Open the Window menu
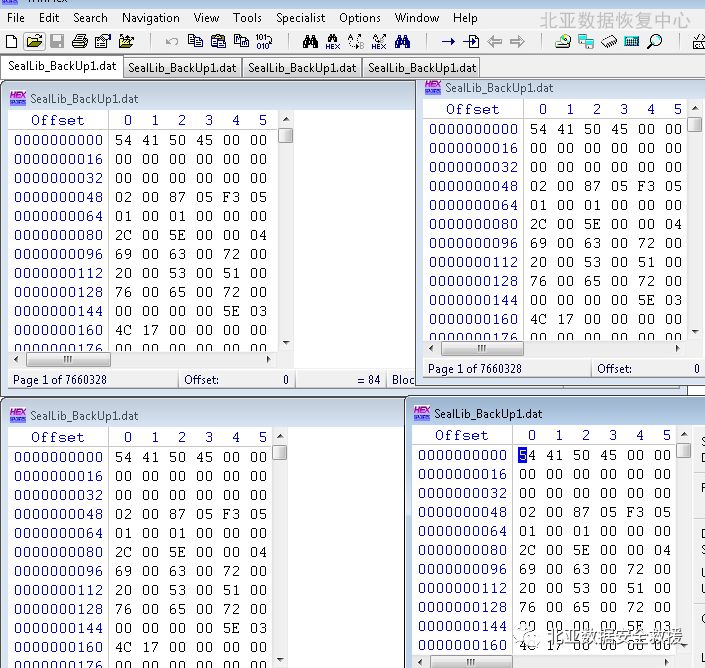The height and width of the screenshot is (668, 705). click(x=417, y=18)
